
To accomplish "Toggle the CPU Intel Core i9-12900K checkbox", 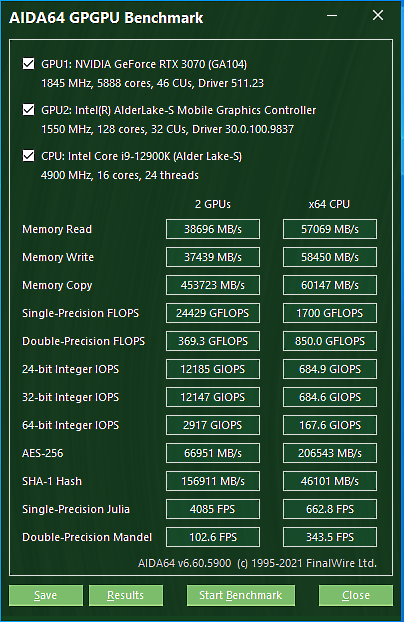I will (x=28, y=156).
